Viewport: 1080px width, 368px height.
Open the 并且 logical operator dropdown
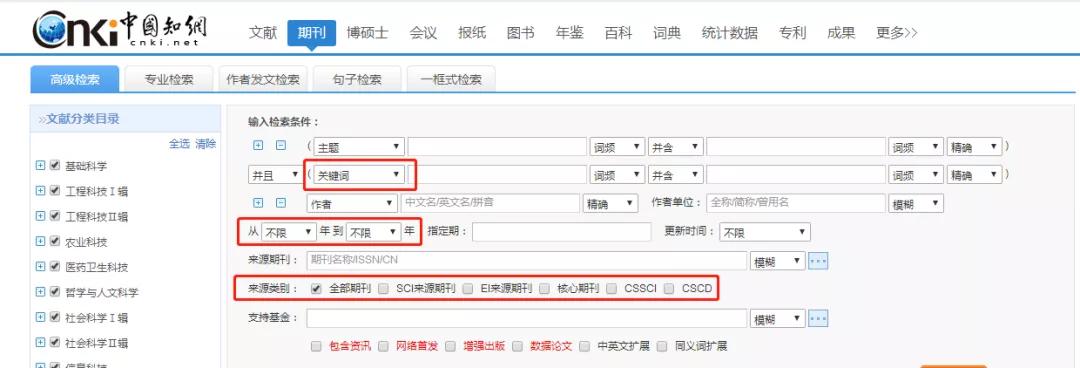pos(274,175)
